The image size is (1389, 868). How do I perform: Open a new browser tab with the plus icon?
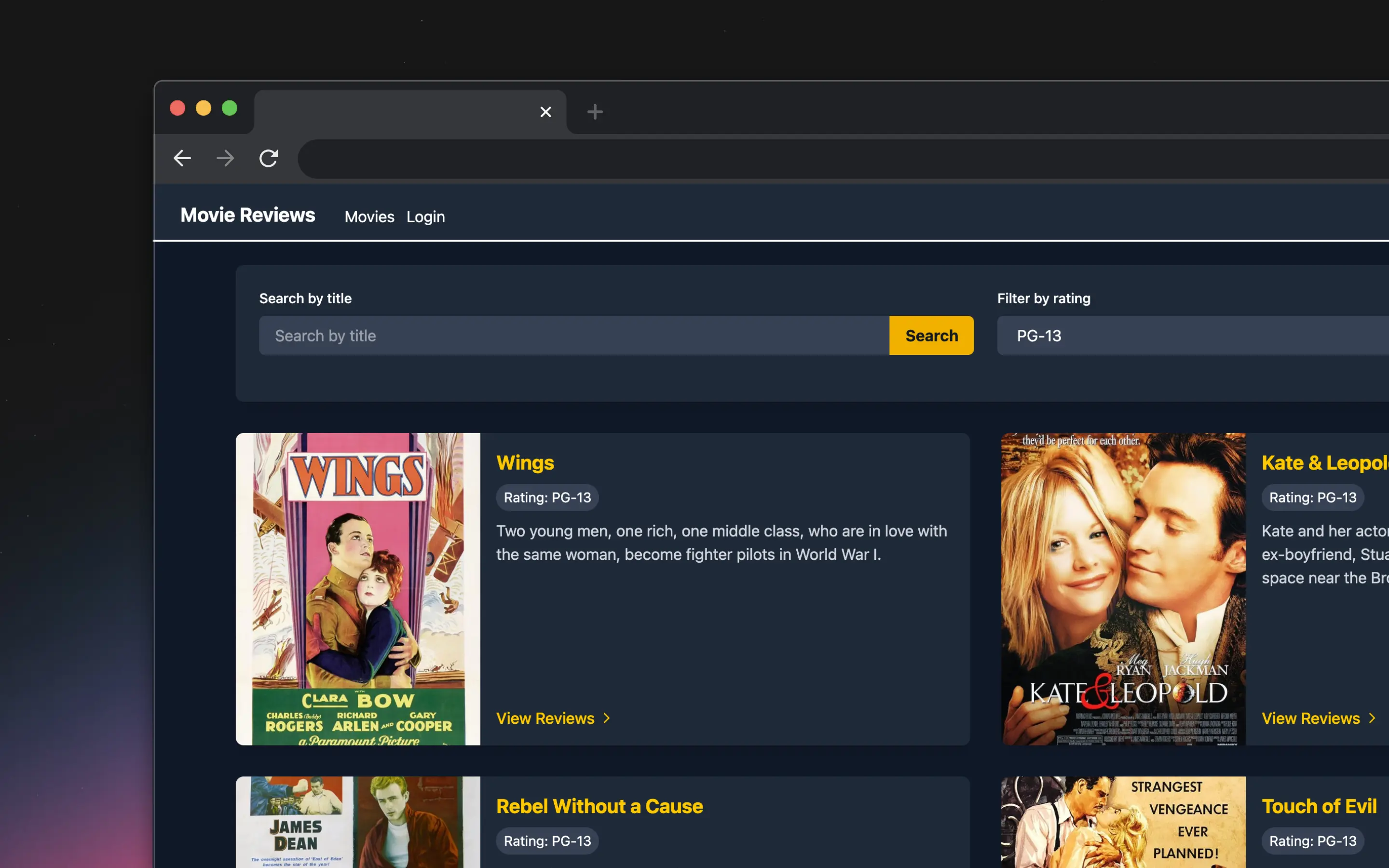pos(594,111)
